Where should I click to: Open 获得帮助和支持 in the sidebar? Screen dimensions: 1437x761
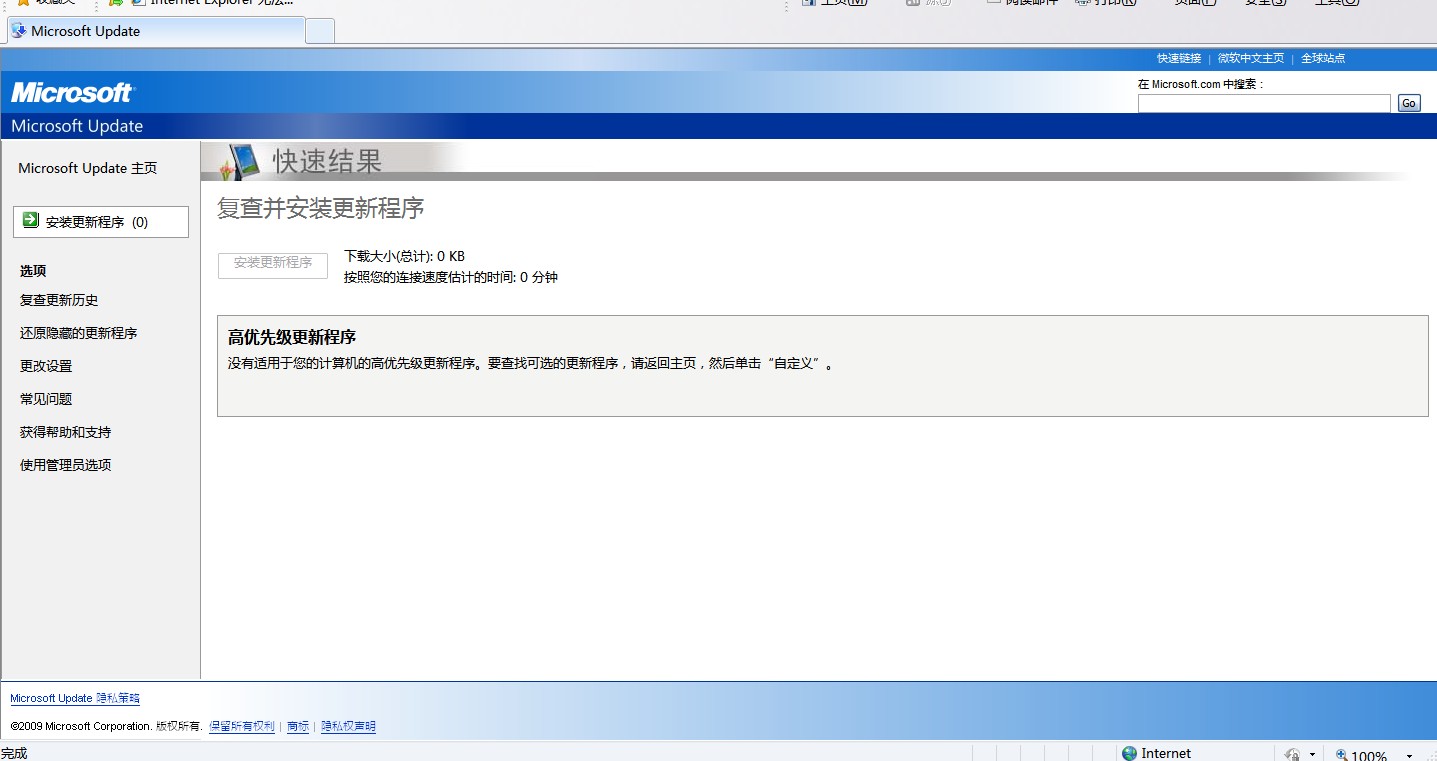point(66,432)
